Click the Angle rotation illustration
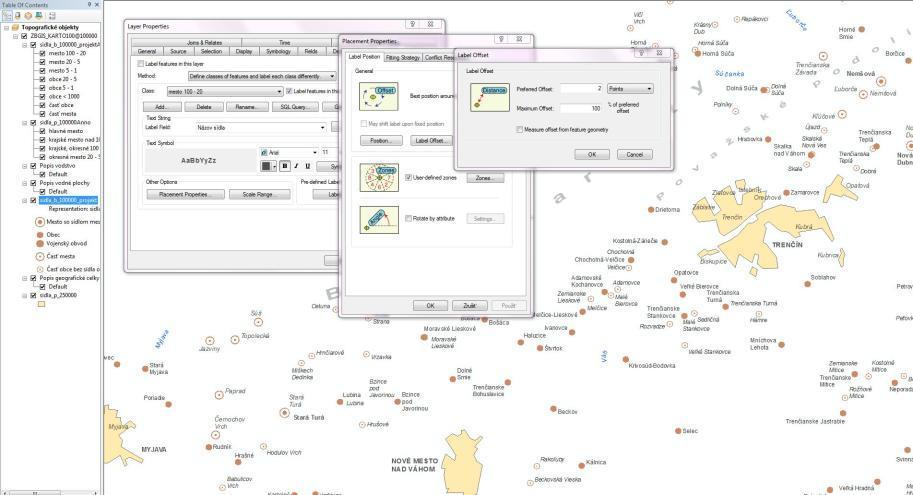The height and width of the screenshot is (495, 913). (378, 220)
